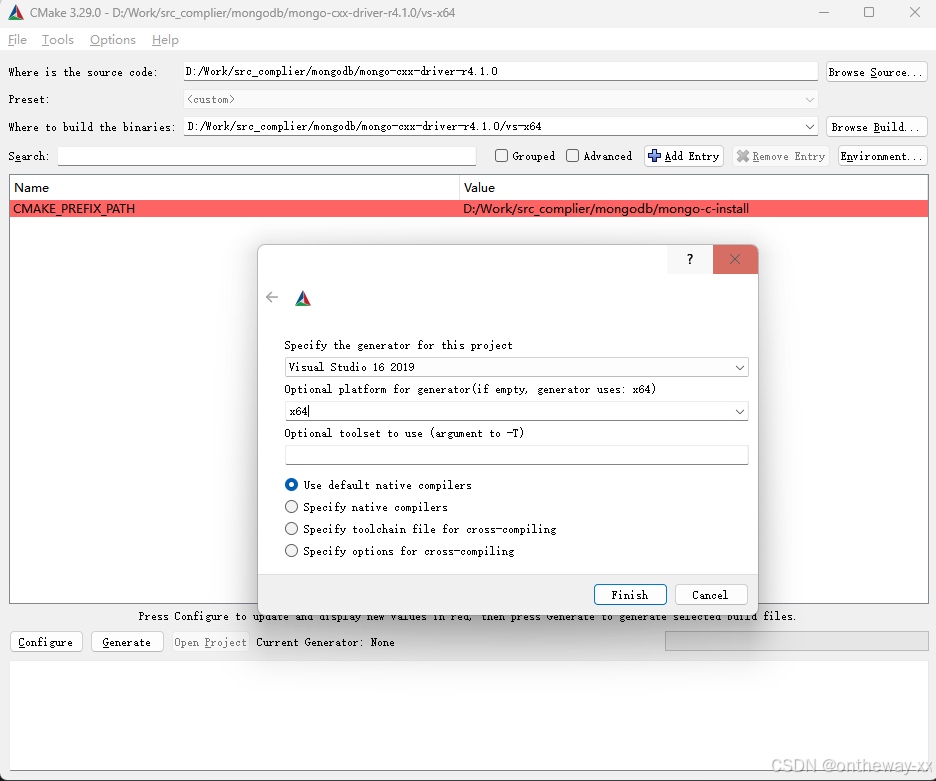Viewport: 936px width, 781px height.
Task: Click the Generate button
Action: pos(127,642)
